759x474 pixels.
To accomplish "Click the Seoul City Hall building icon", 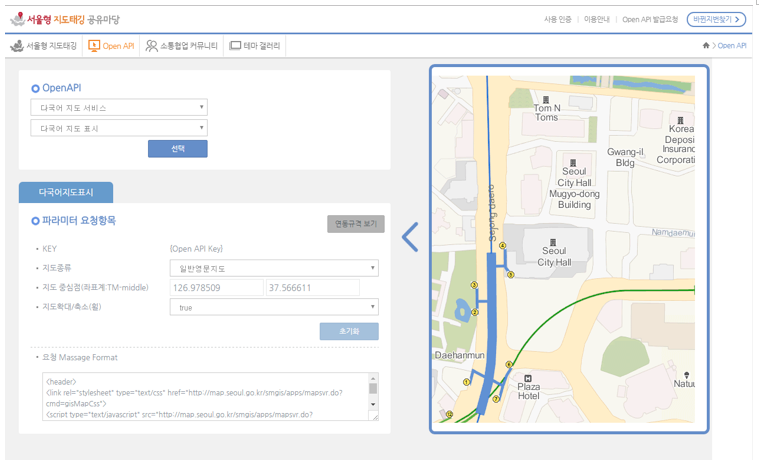I will 553,243.
